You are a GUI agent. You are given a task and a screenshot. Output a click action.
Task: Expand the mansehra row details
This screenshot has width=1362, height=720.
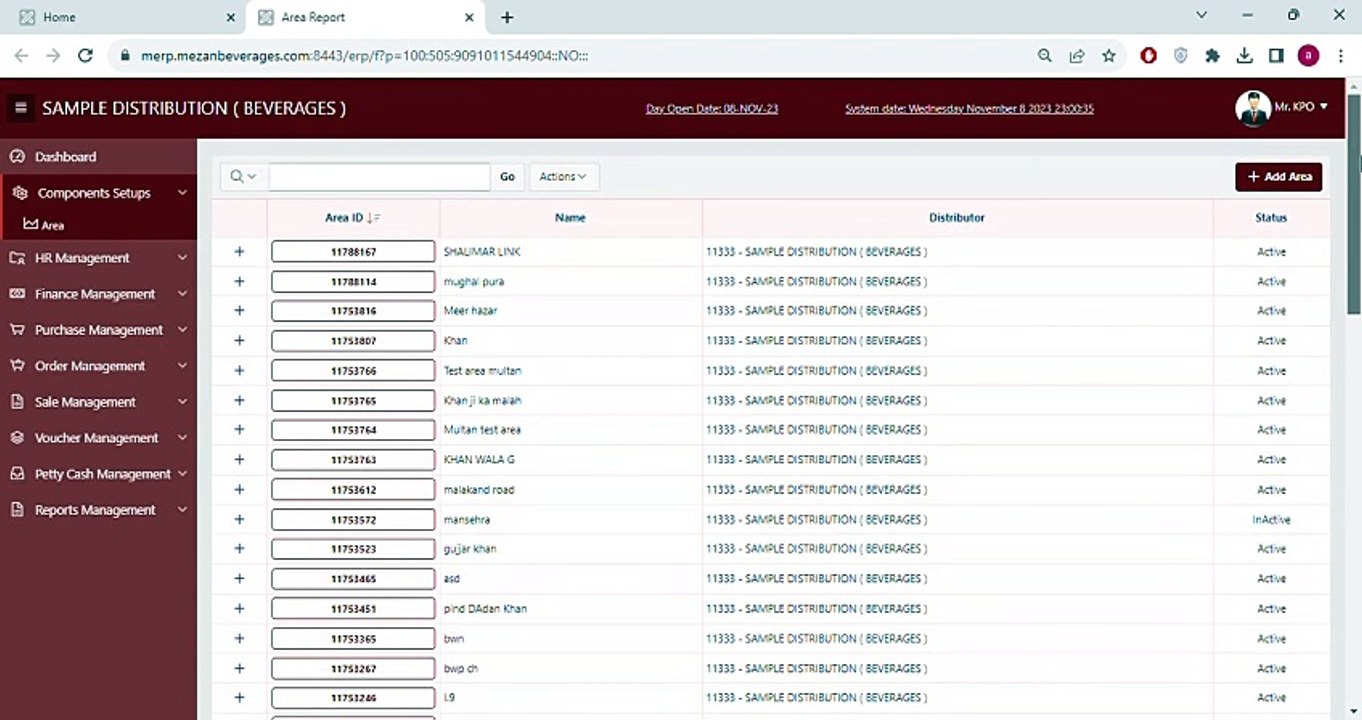[x=239, y=520]
